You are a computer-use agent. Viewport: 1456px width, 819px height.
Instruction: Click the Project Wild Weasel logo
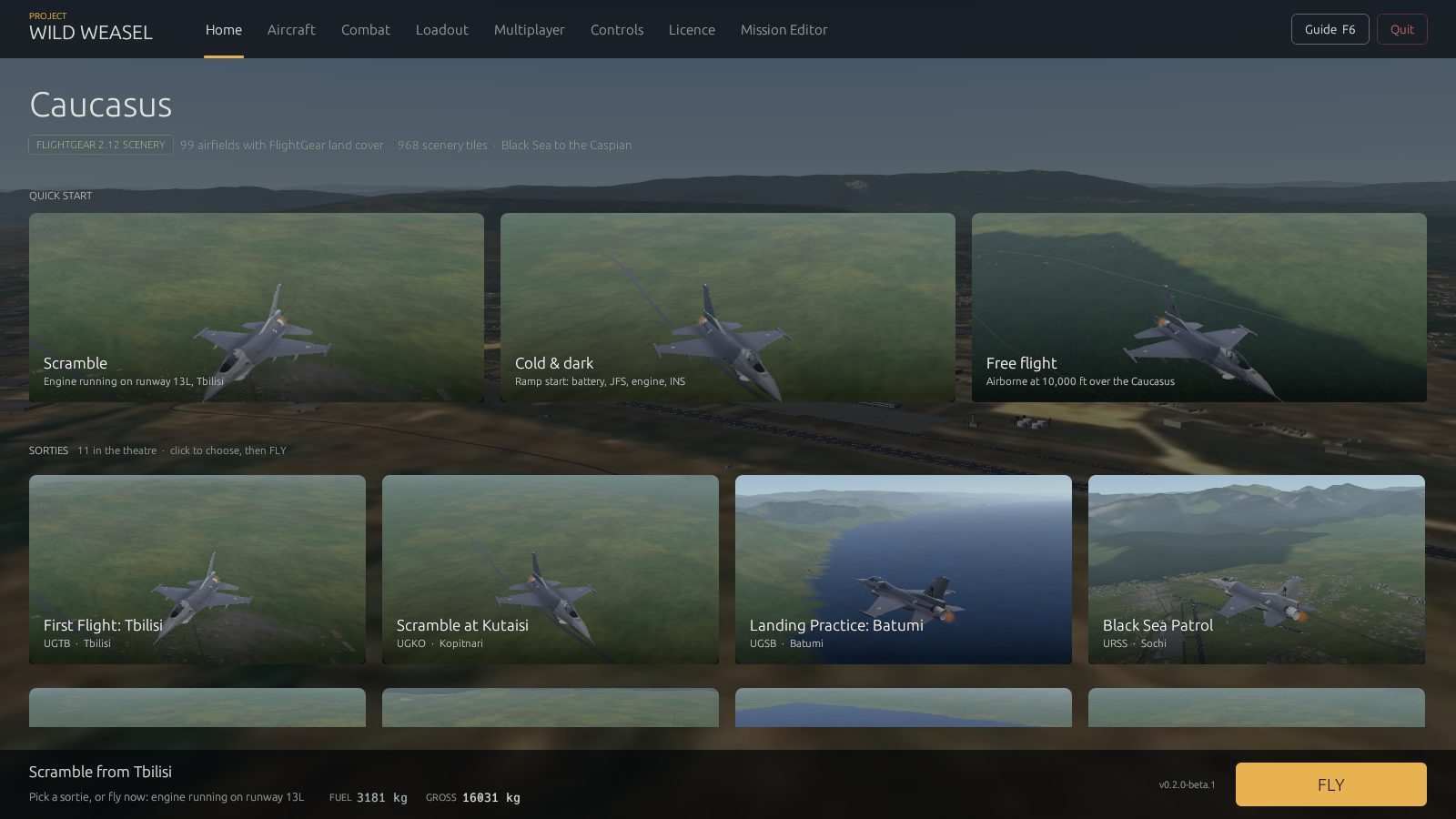click(x=91, y=27)
